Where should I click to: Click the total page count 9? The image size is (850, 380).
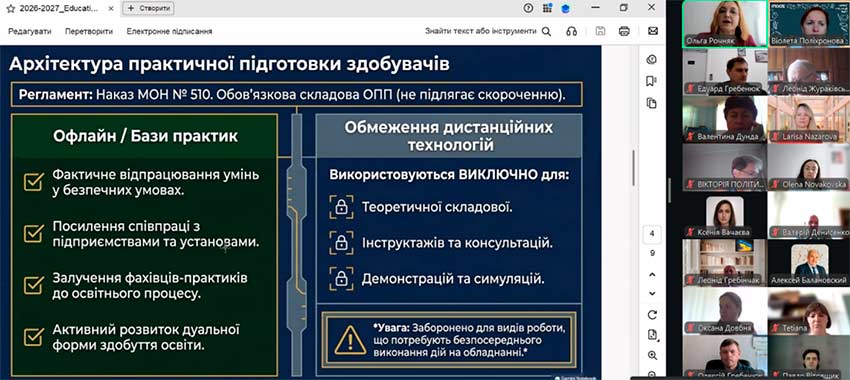click(x=652, y=253)
